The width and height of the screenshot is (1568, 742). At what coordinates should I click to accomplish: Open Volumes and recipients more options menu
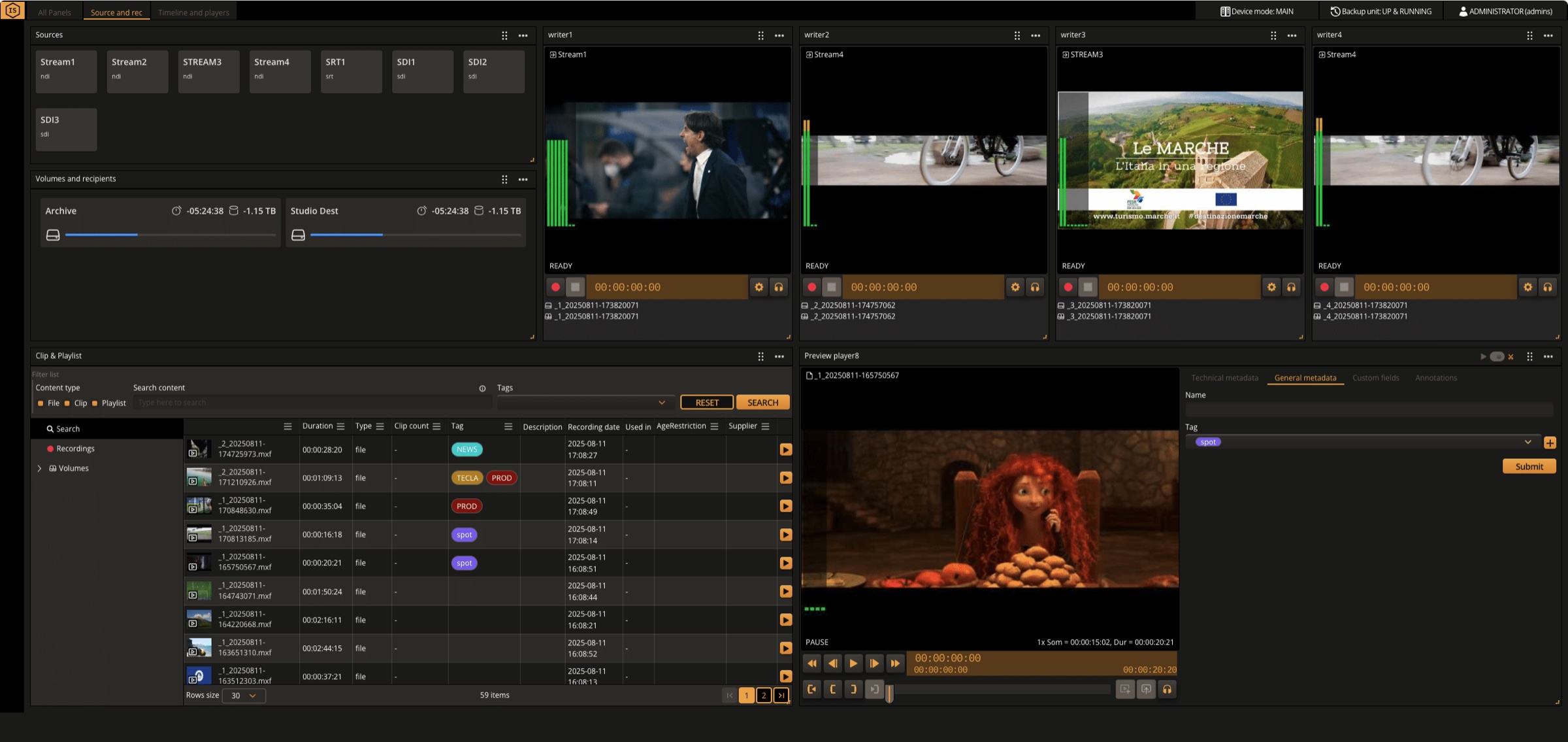click(523, 179)
